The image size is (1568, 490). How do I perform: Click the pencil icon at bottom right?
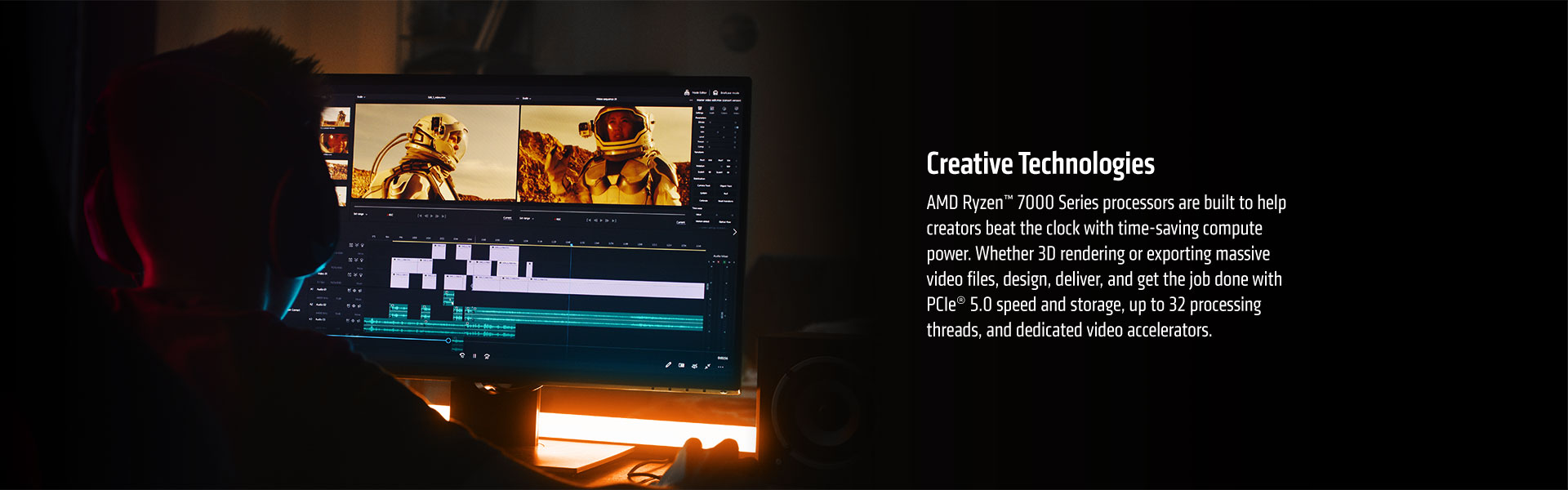[x=668, y=365]
